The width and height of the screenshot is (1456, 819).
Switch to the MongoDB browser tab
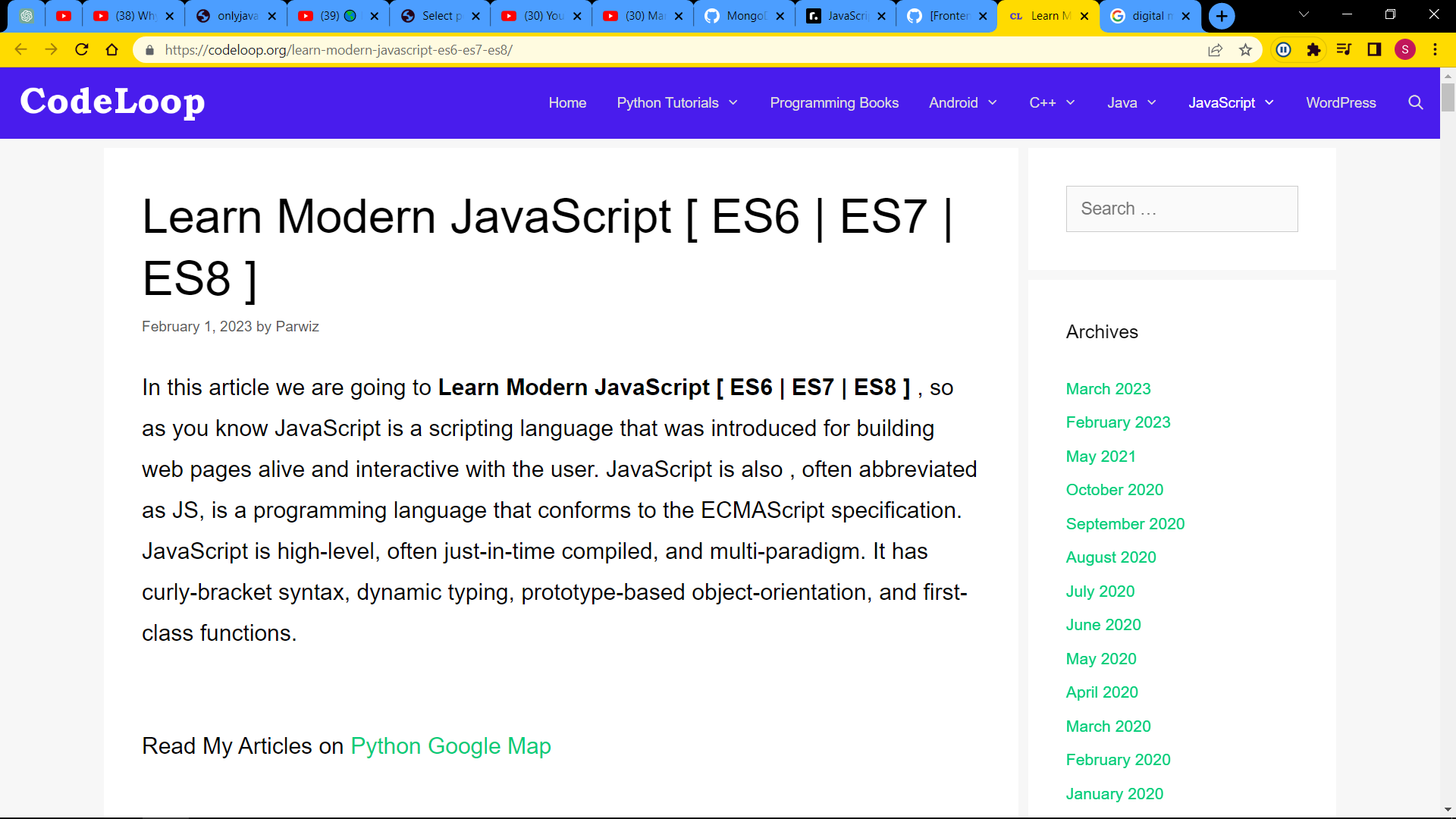pyautogui.click(x=739, y=15)
